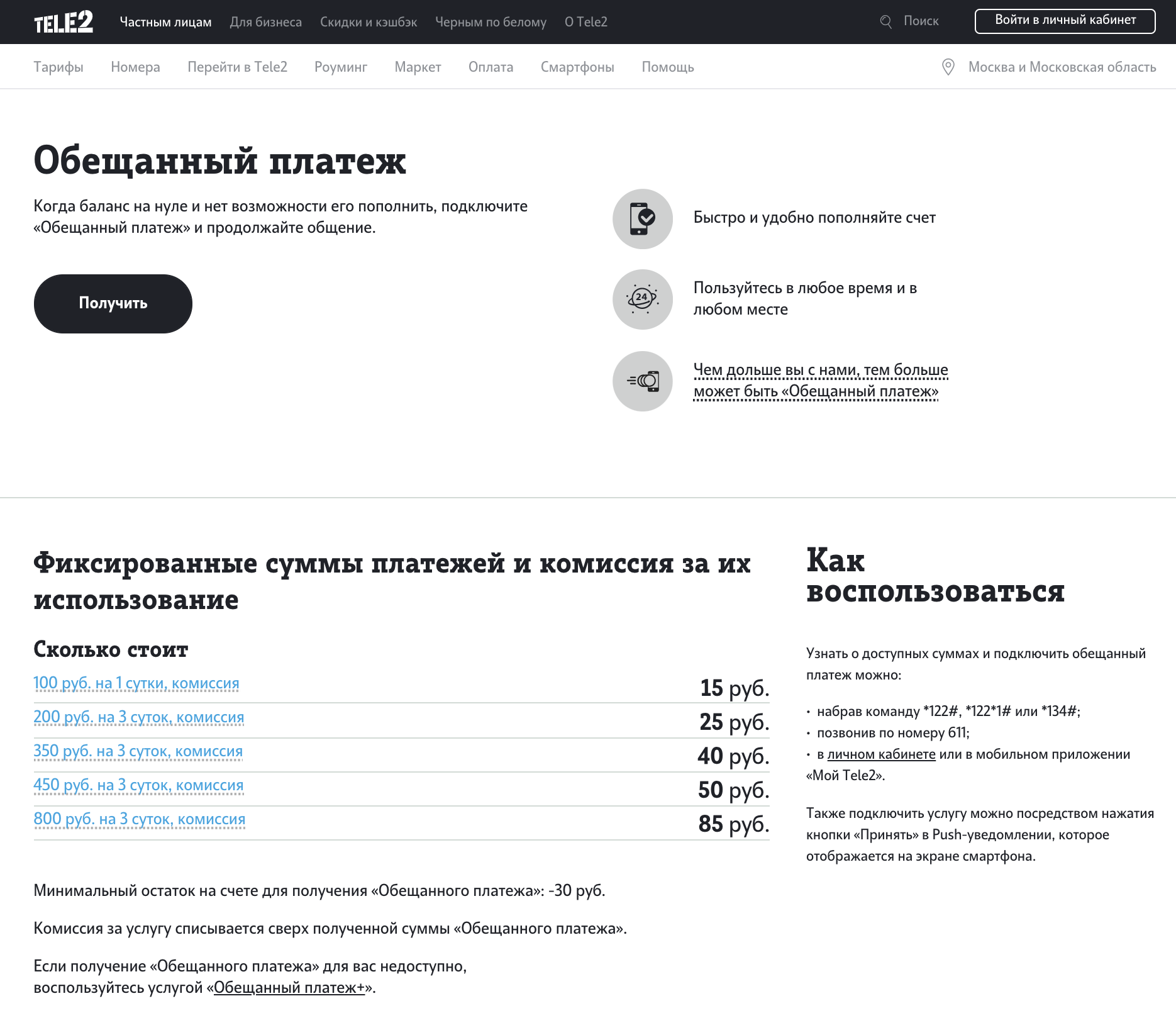Image resolution: width=1176 pixels, height=1018 pixels.
Task: Open the Обещанный платеж+ link
Action: pos(289,988)
